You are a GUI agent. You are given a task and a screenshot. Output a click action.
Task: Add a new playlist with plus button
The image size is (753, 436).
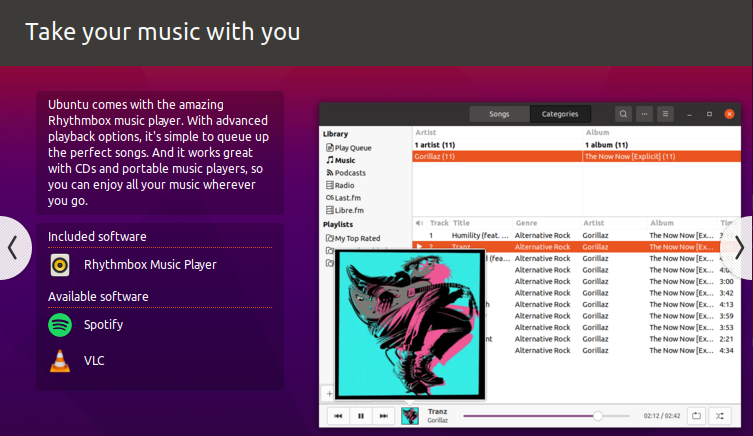tap(327, 393)
